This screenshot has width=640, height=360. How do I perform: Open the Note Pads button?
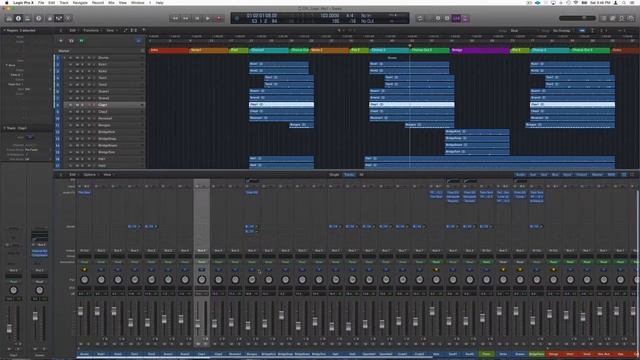tap(613, 18)
